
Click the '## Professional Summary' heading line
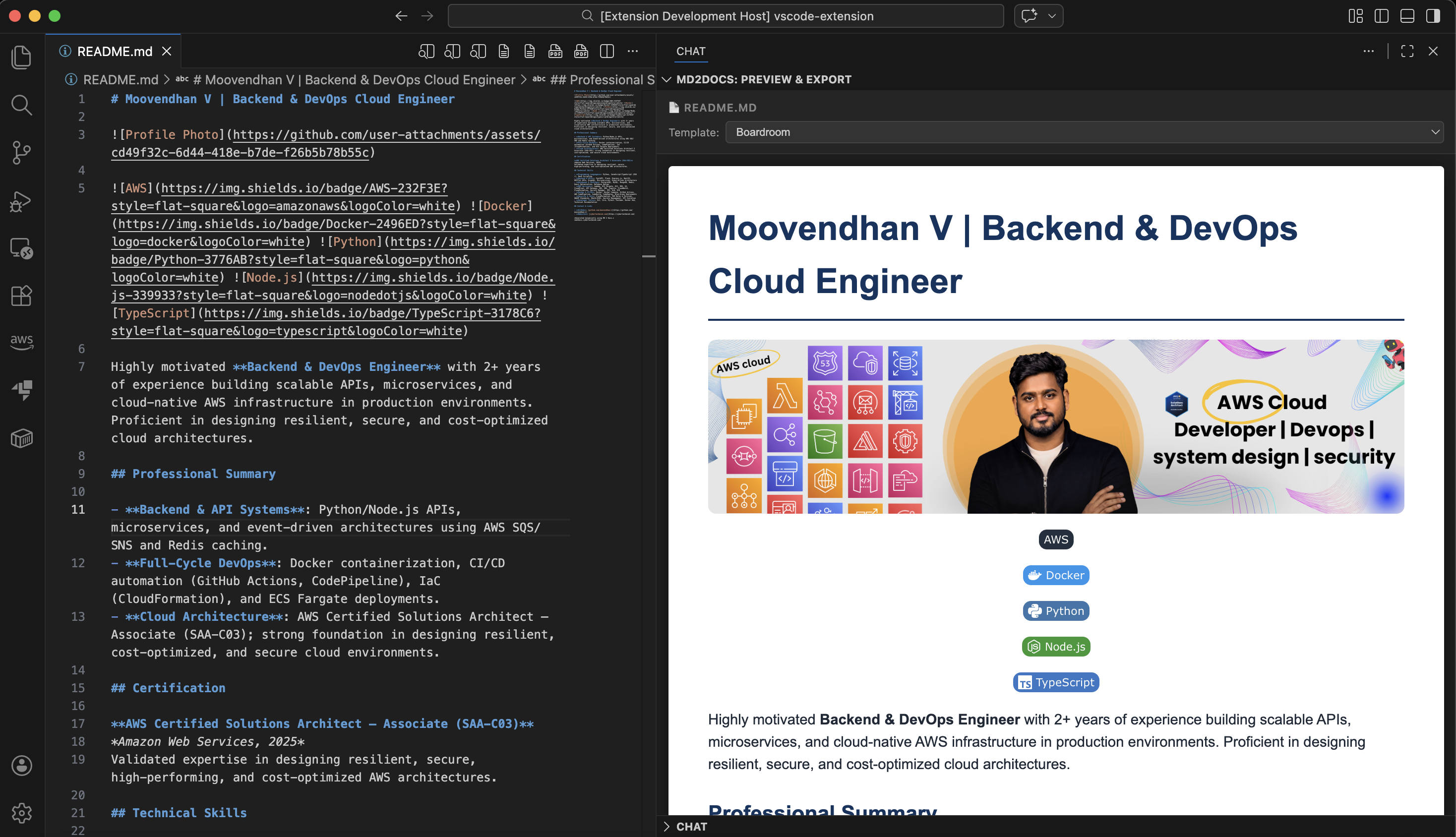[193, 474]
